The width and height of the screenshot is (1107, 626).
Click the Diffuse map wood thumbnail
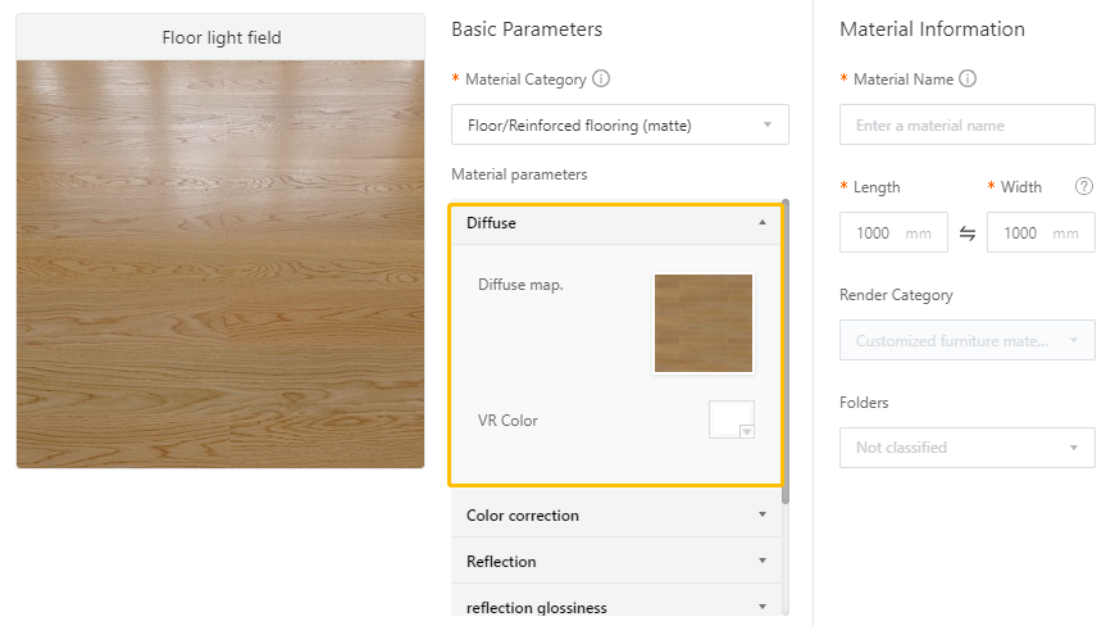[x=703, y=323]
